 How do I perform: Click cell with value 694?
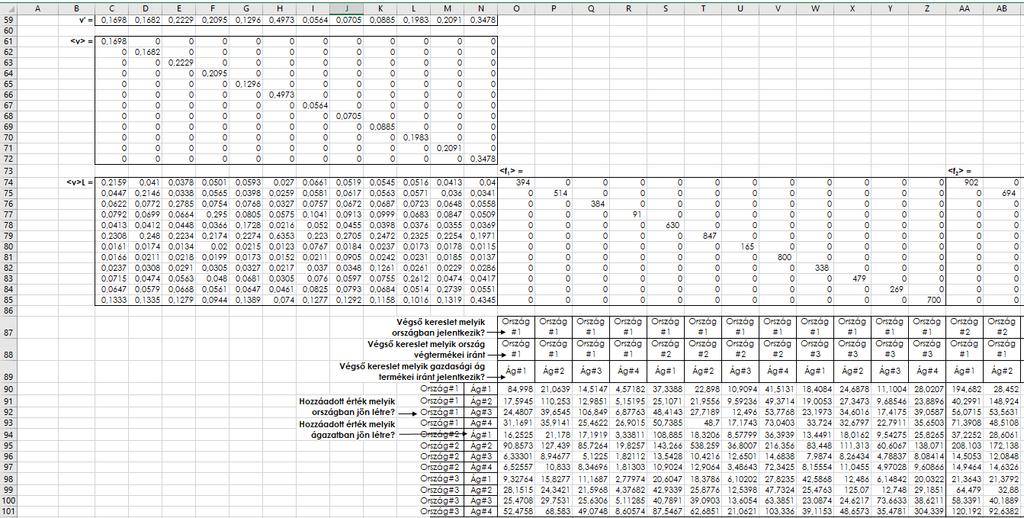1002,193
